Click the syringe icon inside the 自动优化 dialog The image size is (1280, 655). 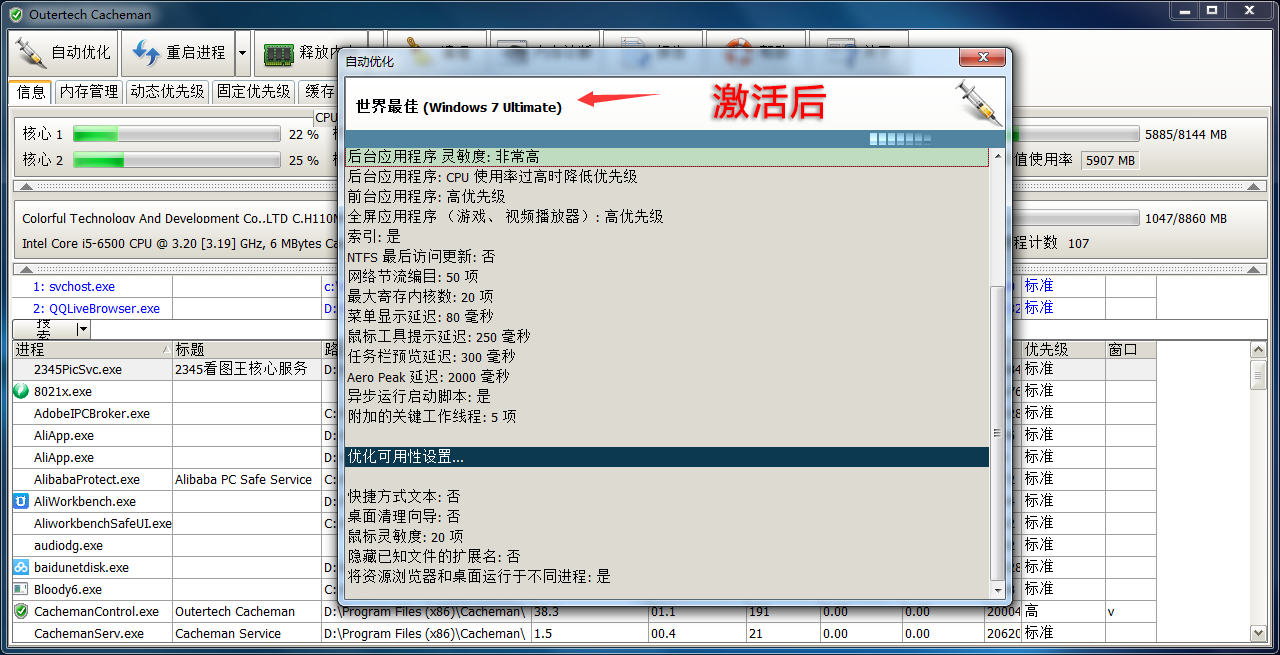tap(977, 103)
